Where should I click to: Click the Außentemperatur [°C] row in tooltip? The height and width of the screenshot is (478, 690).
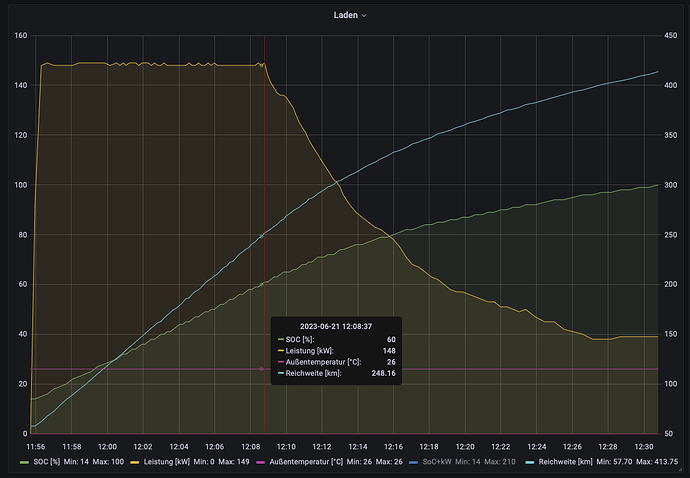tap(336, 362)
